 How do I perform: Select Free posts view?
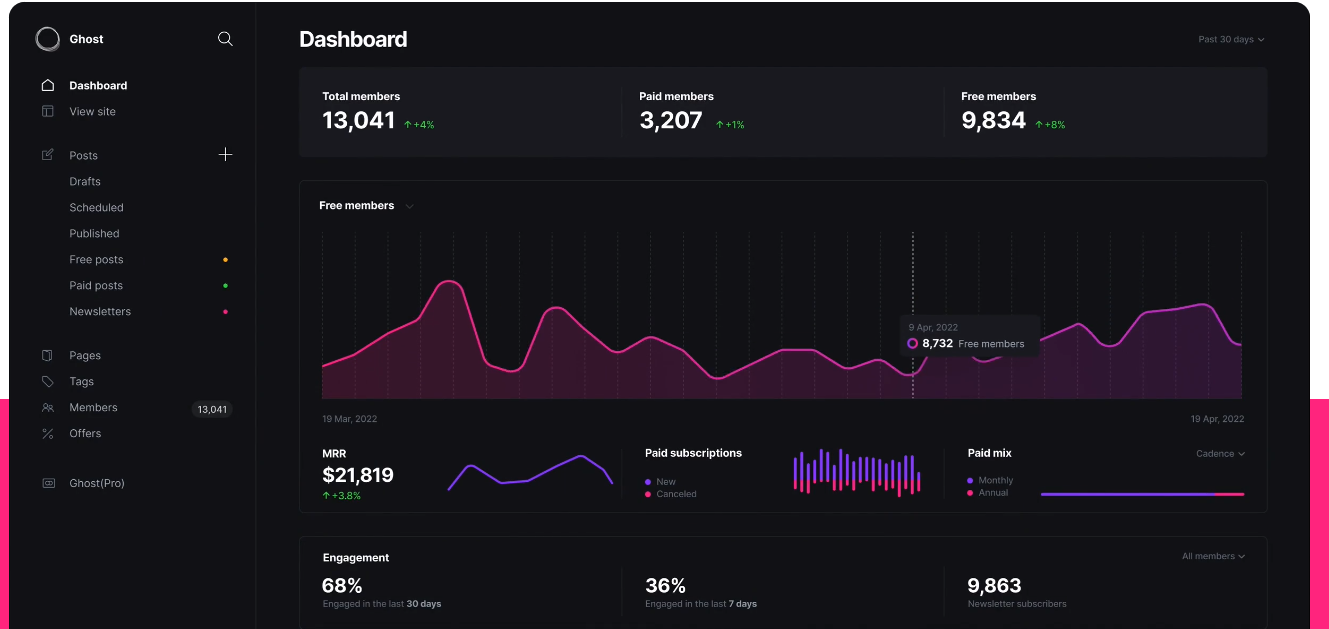click(96, 259)
